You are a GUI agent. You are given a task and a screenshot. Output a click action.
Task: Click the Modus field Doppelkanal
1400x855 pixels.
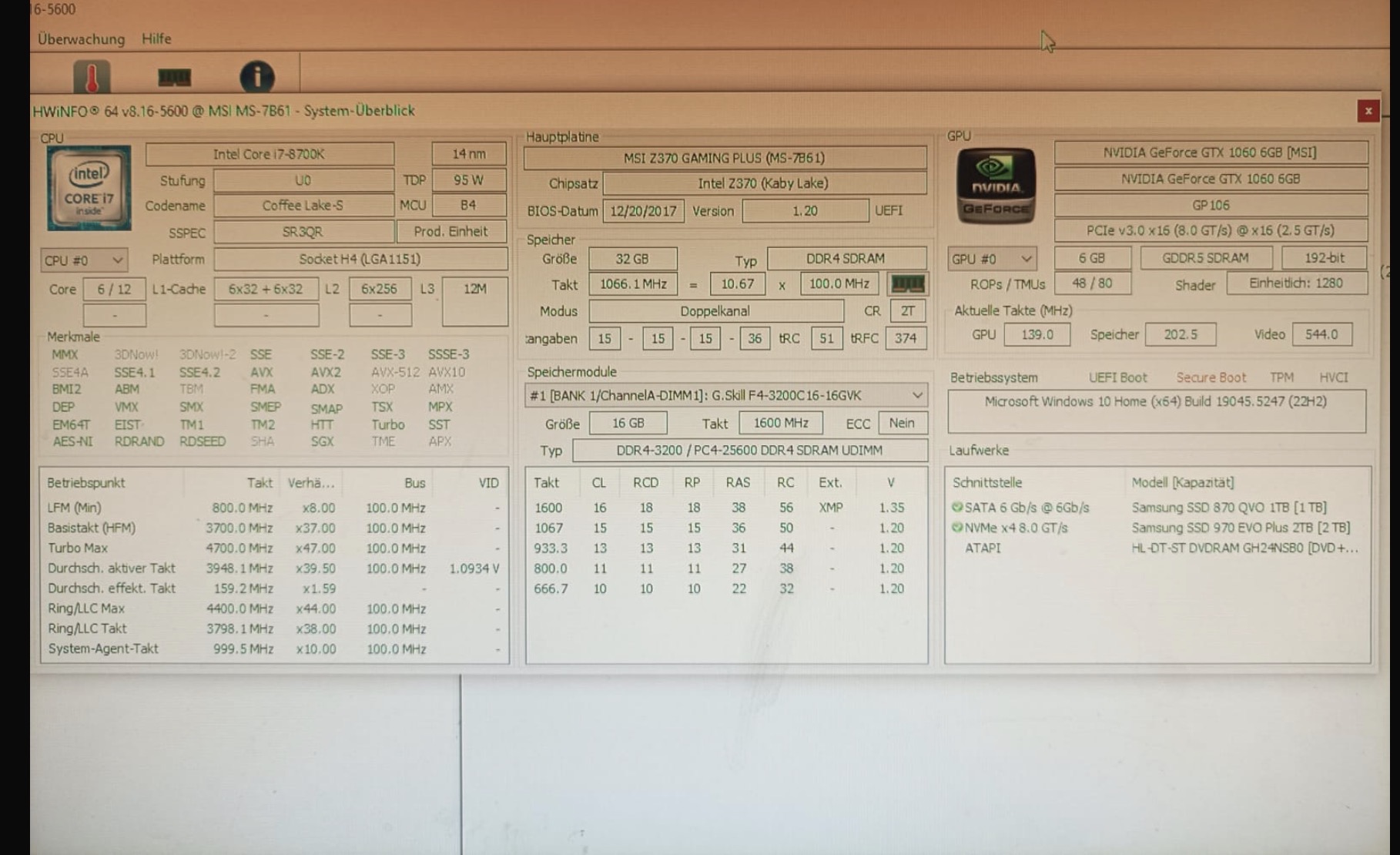point(715,311)
